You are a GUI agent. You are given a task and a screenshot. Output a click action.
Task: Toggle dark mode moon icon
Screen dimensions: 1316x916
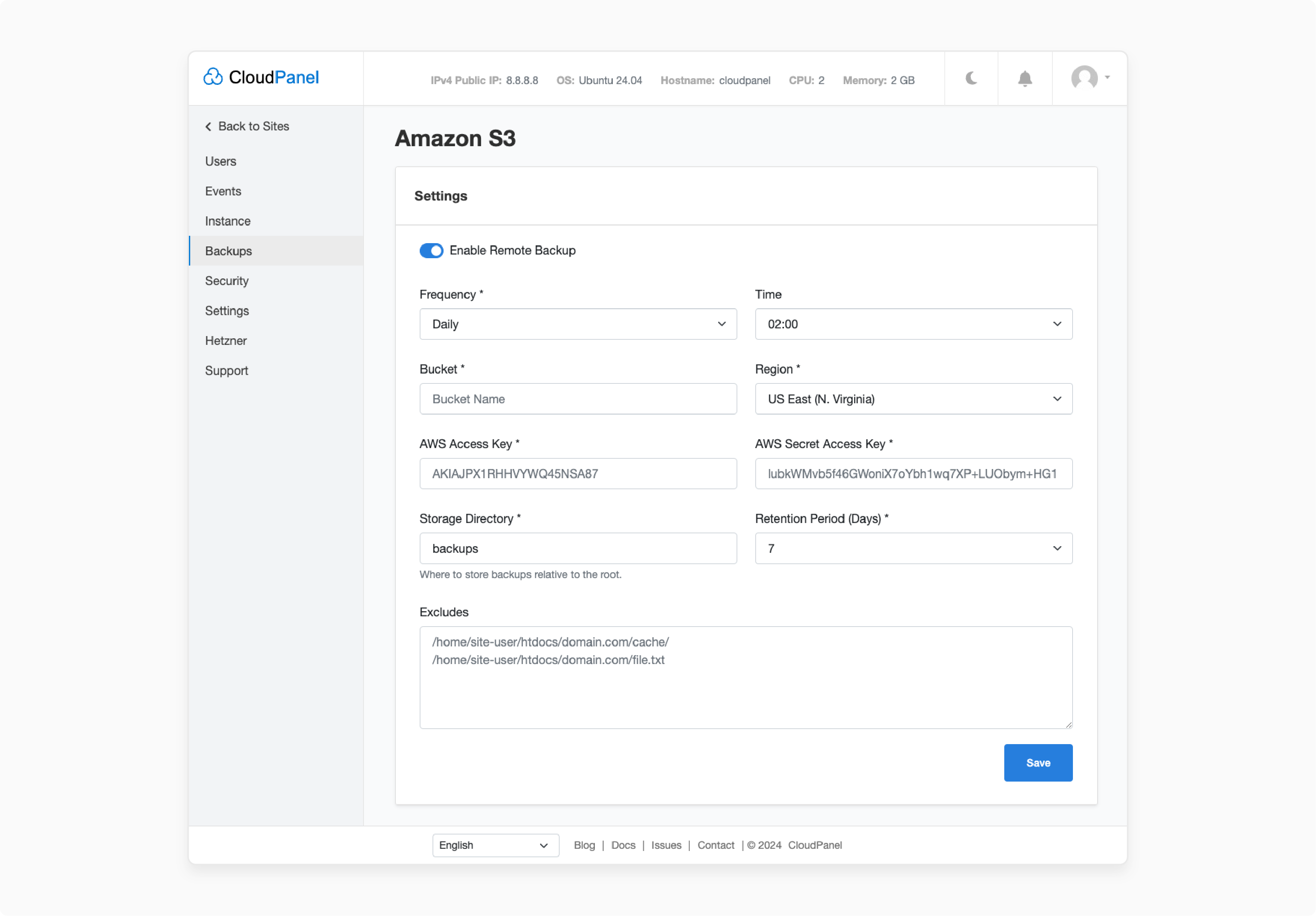[x=971, y=78]
